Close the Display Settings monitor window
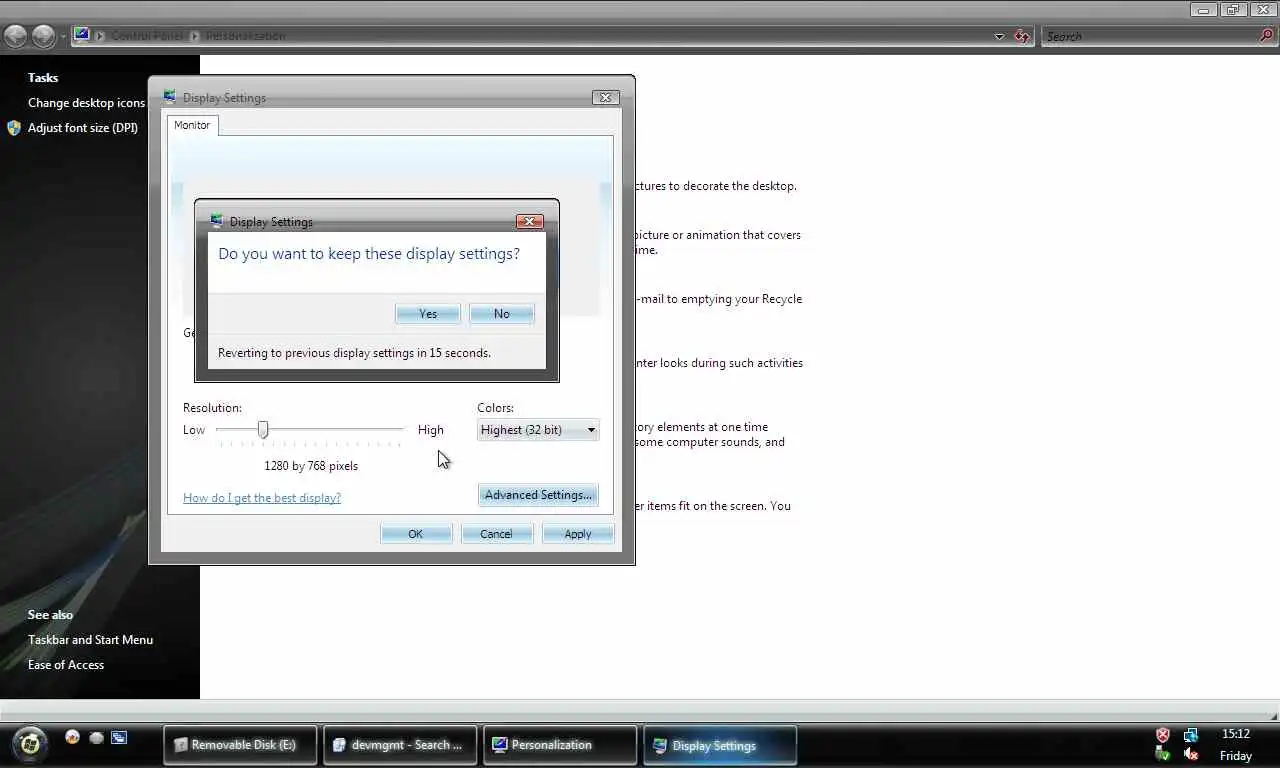The image size is (1280, 768). [x=605, y=97]
